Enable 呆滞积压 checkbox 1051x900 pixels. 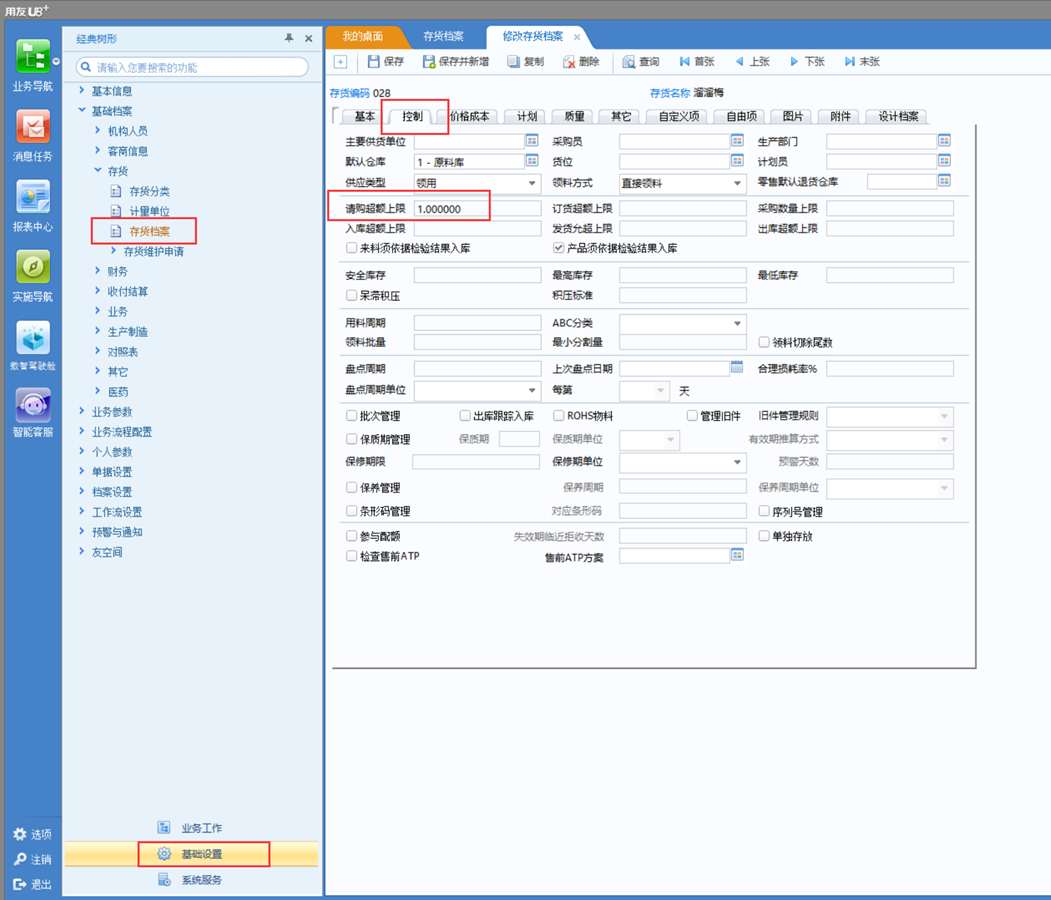tap(351, 295)
